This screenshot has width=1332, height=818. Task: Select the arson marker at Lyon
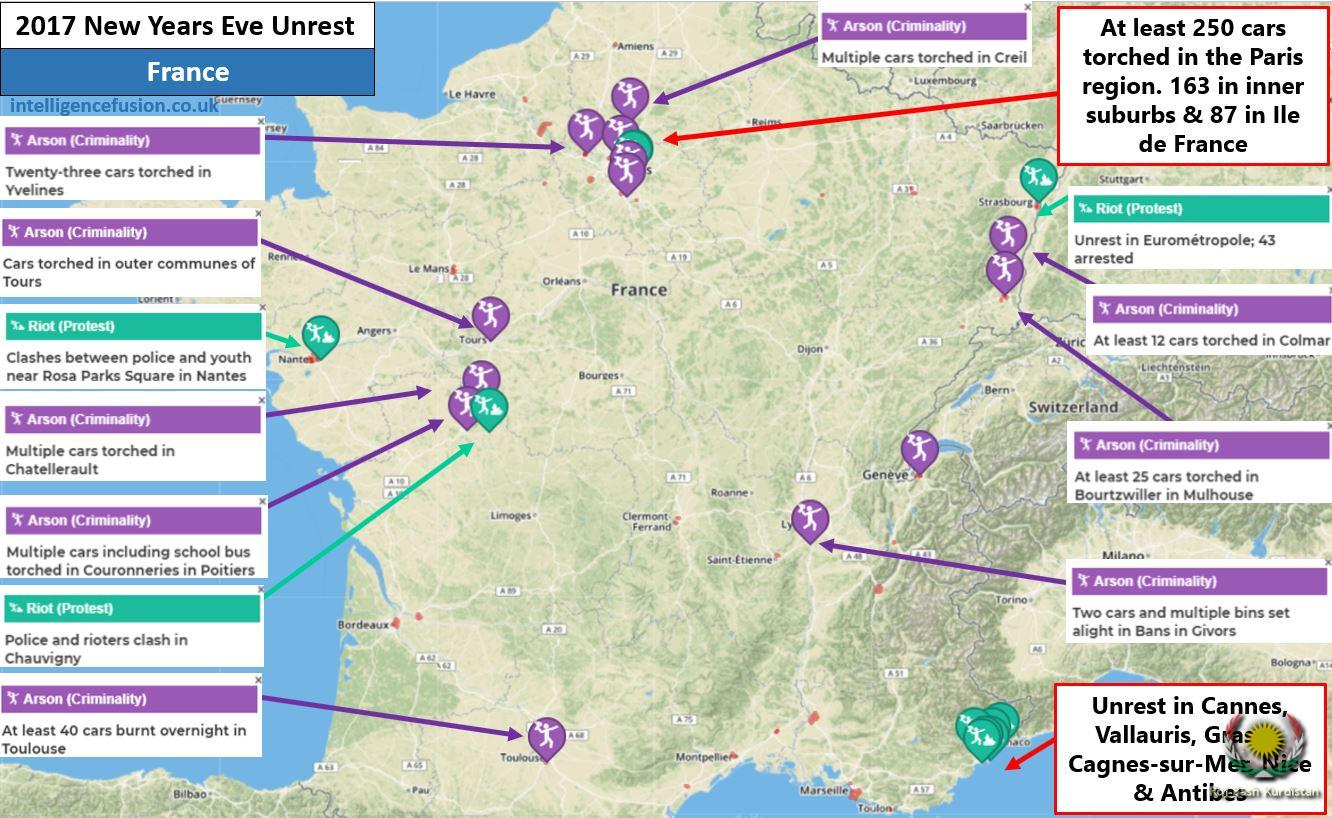809,518
